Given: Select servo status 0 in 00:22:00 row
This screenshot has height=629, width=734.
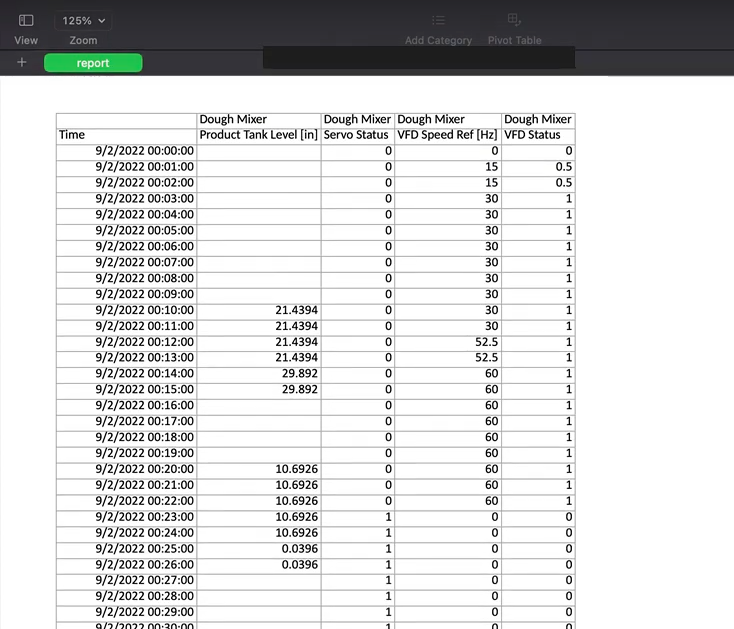Looking at the screenshot, I should tap(358, 501).
